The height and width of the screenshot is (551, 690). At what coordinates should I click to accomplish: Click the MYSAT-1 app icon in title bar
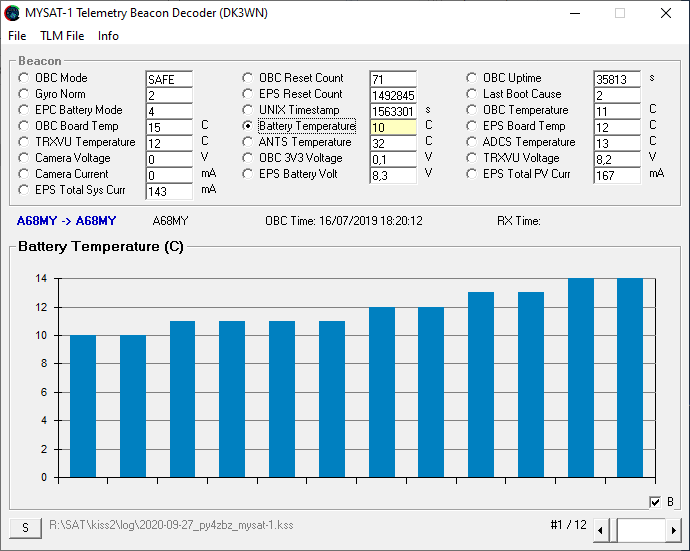pos(12,13)
